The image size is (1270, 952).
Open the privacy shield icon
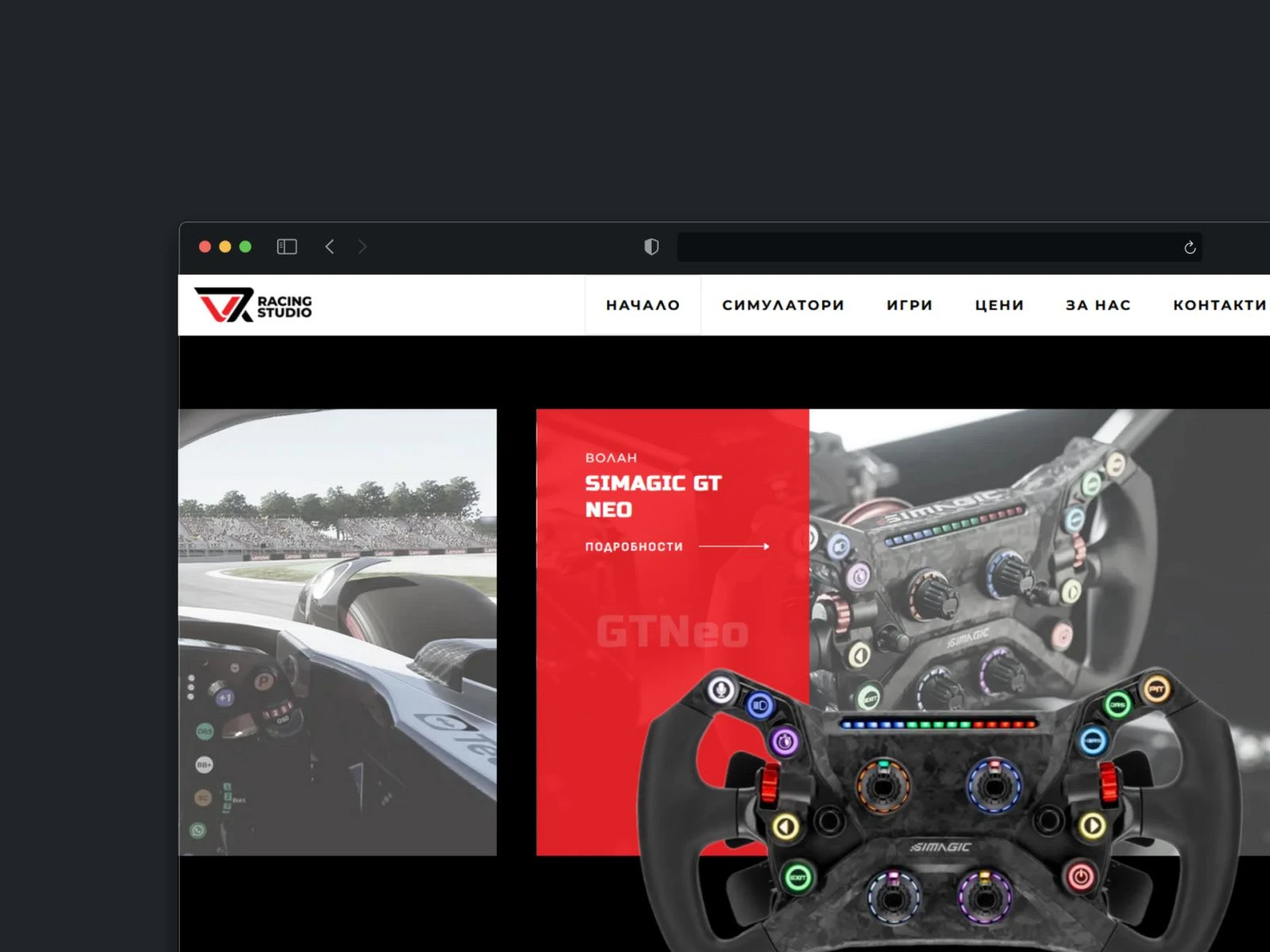(x=652, y=247)
